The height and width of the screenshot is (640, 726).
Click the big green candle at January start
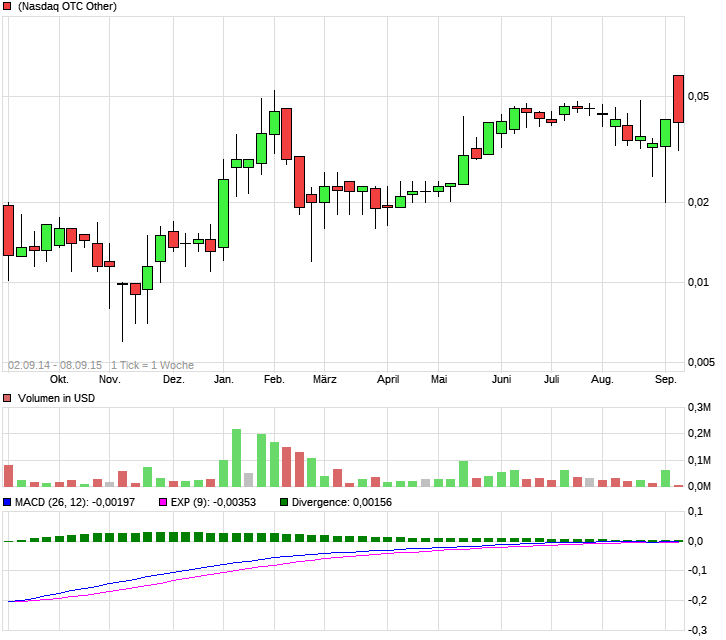tap(224, 213)
